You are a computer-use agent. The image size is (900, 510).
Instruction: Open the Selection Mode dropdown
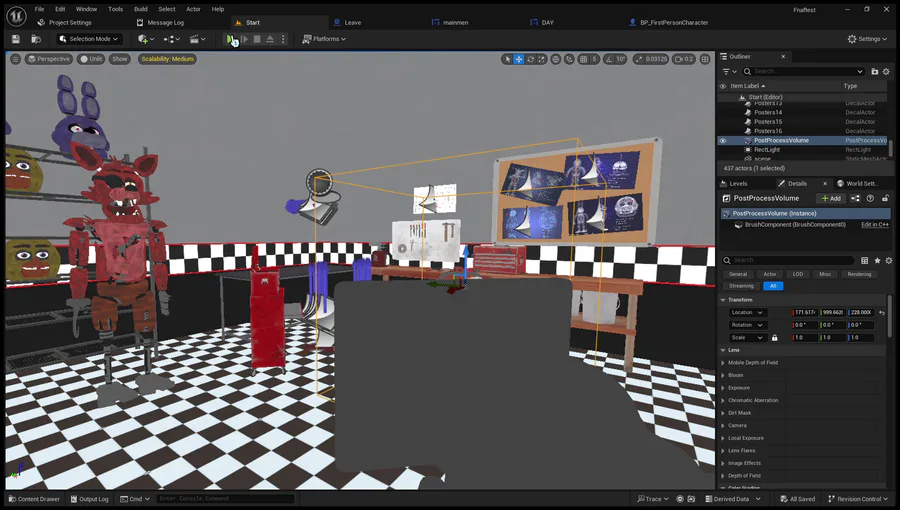coord(89,39)
